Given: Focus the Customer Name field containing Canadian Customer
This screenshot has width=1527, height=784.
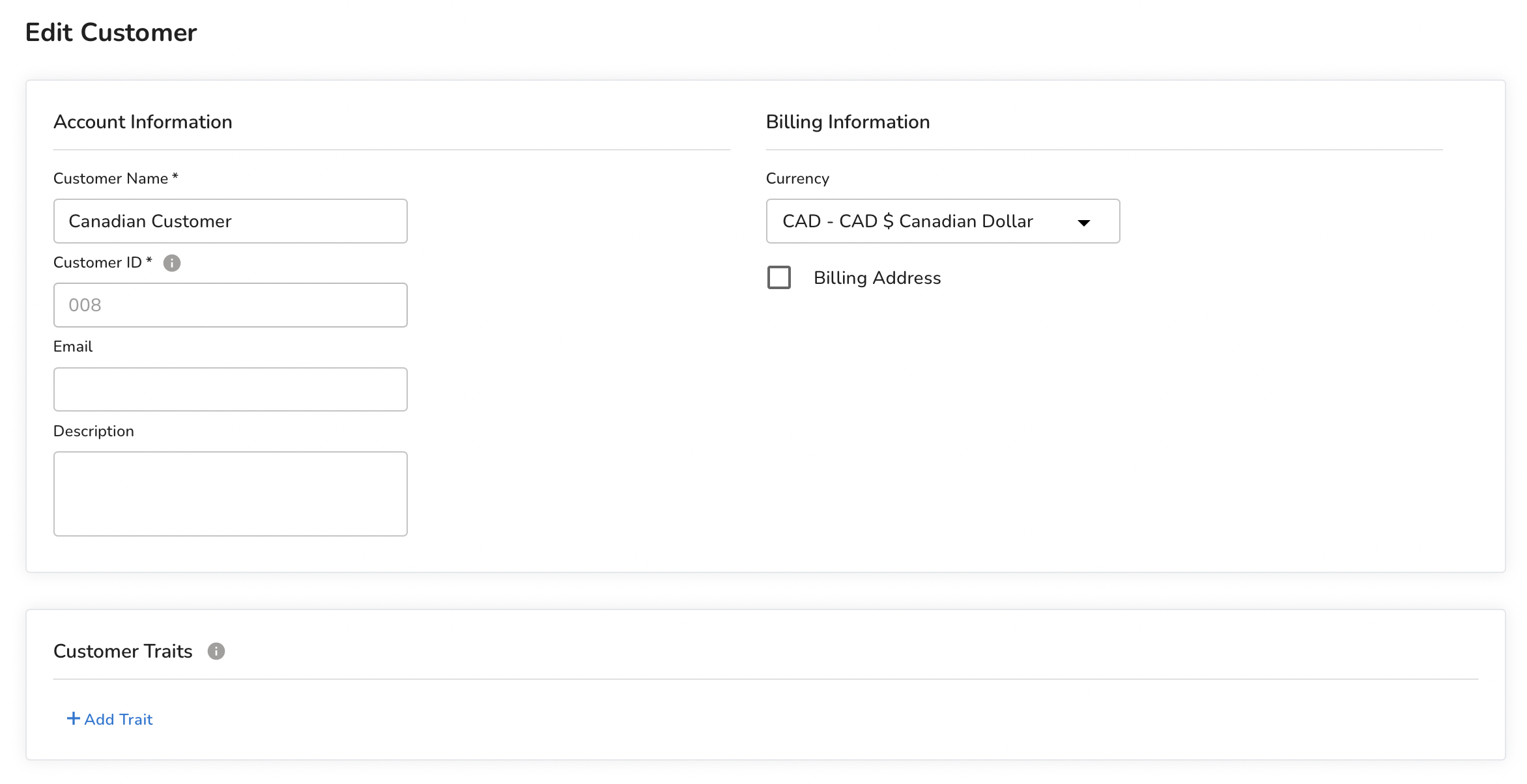Looking at the screenshot, I should [231, 221].
